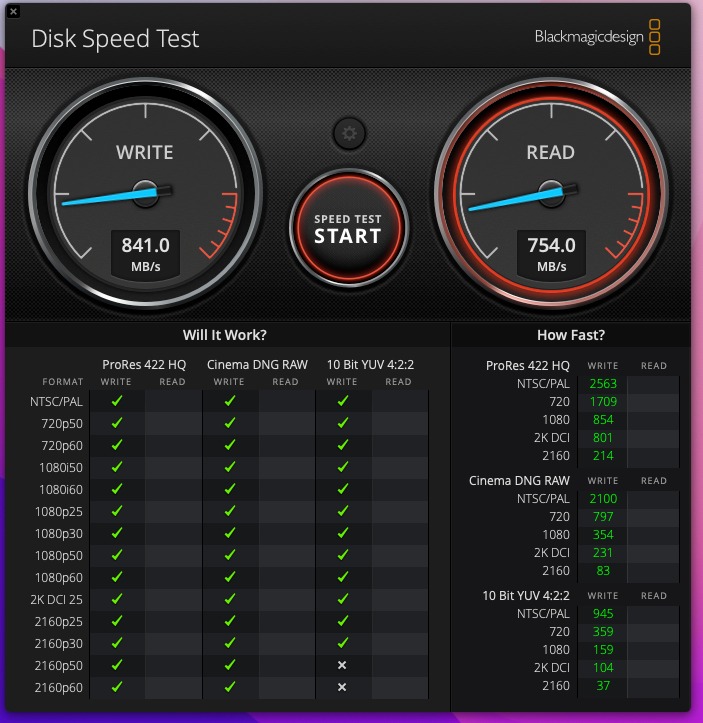703x723 pixels.
Task: Start the speed test
Action: [349, 228]
